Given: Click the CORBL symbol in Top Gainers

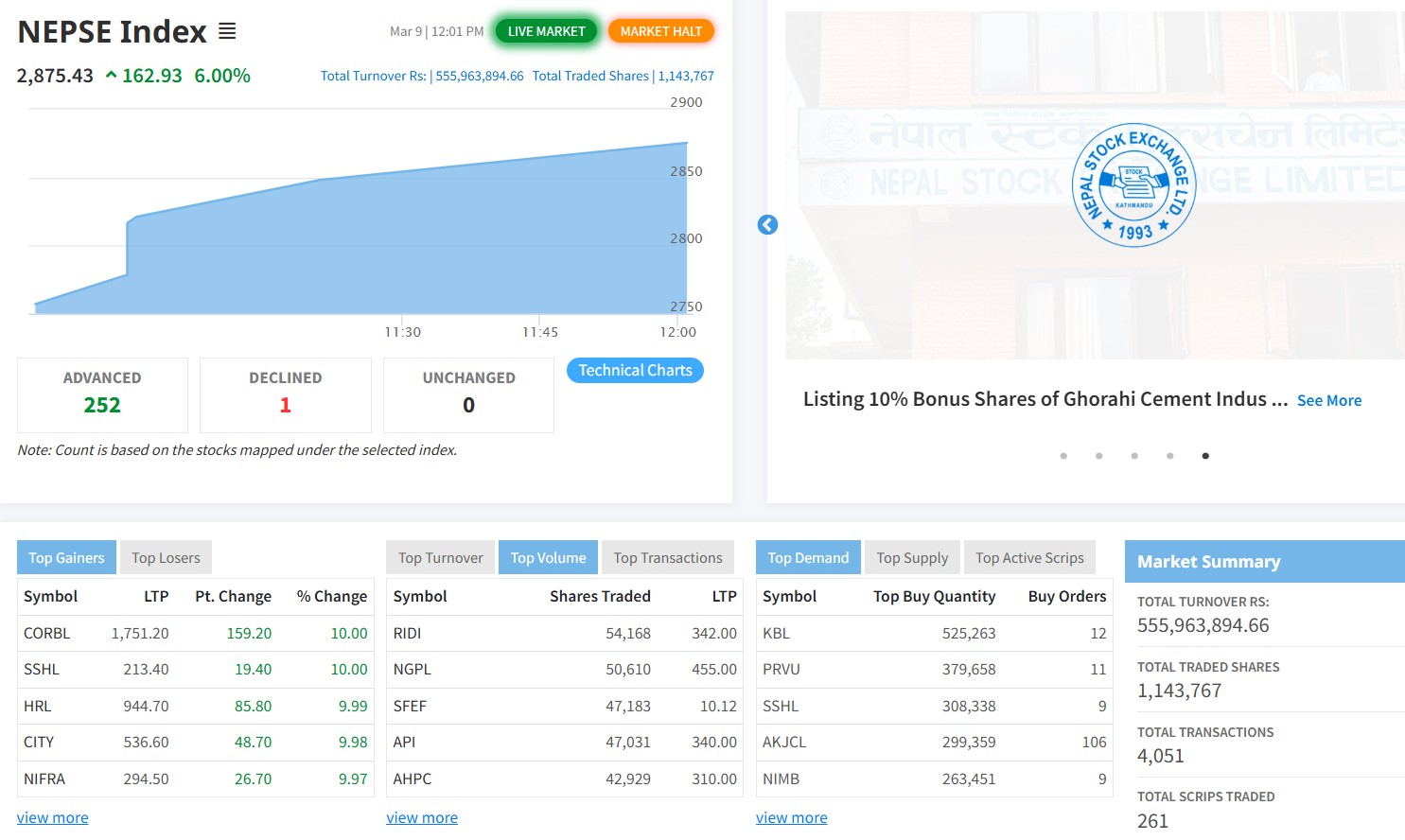Looking at the screenshot, I should 46,634.
